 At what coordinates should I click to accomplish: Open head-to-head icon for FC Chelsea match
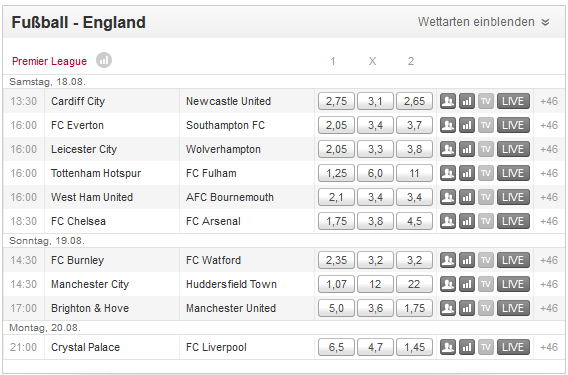click(448, 221)
